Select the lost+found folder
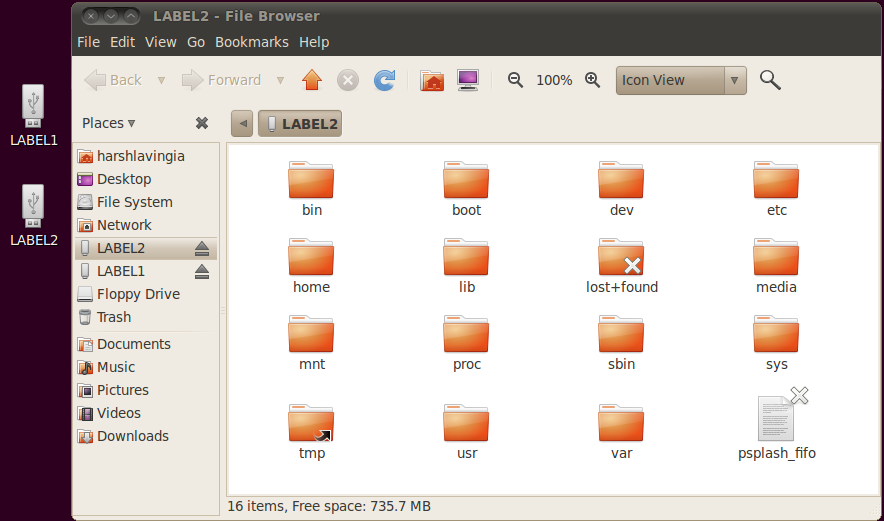 pos(621,266)
